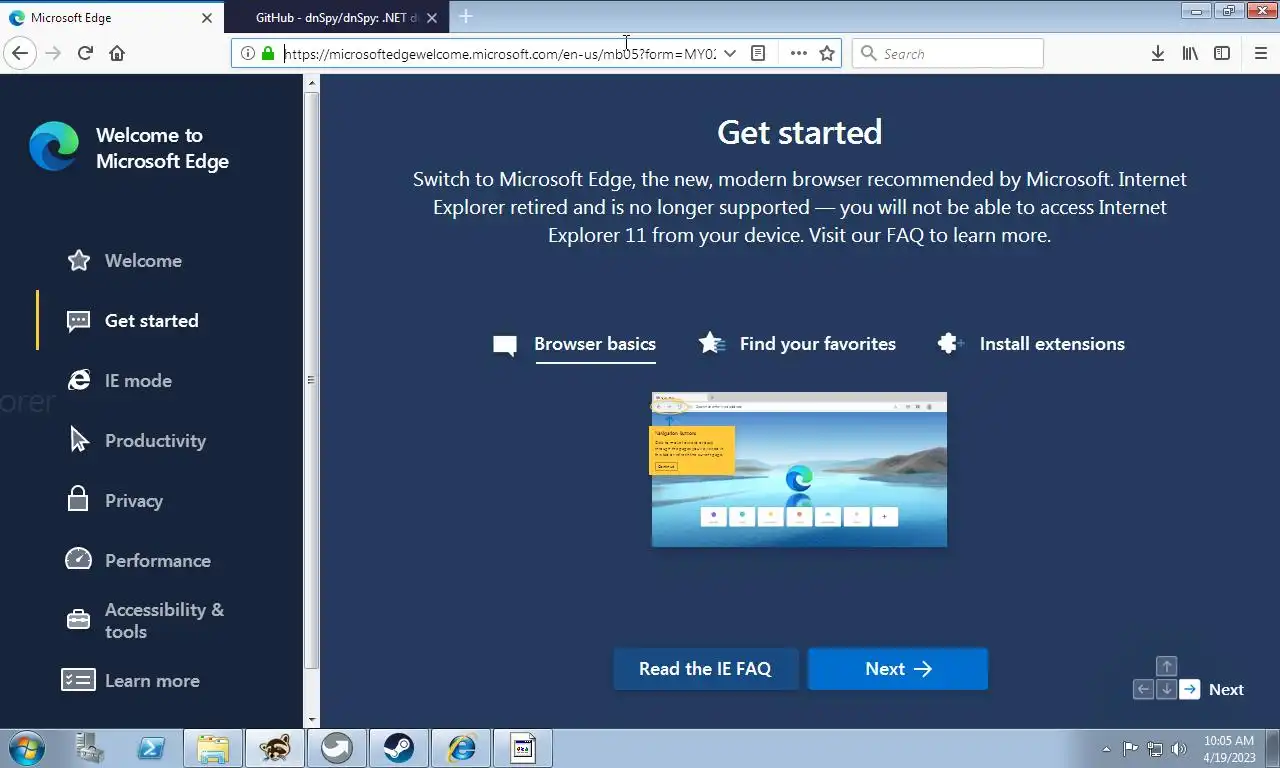Click the Welcome star icon

click(79, 260)
